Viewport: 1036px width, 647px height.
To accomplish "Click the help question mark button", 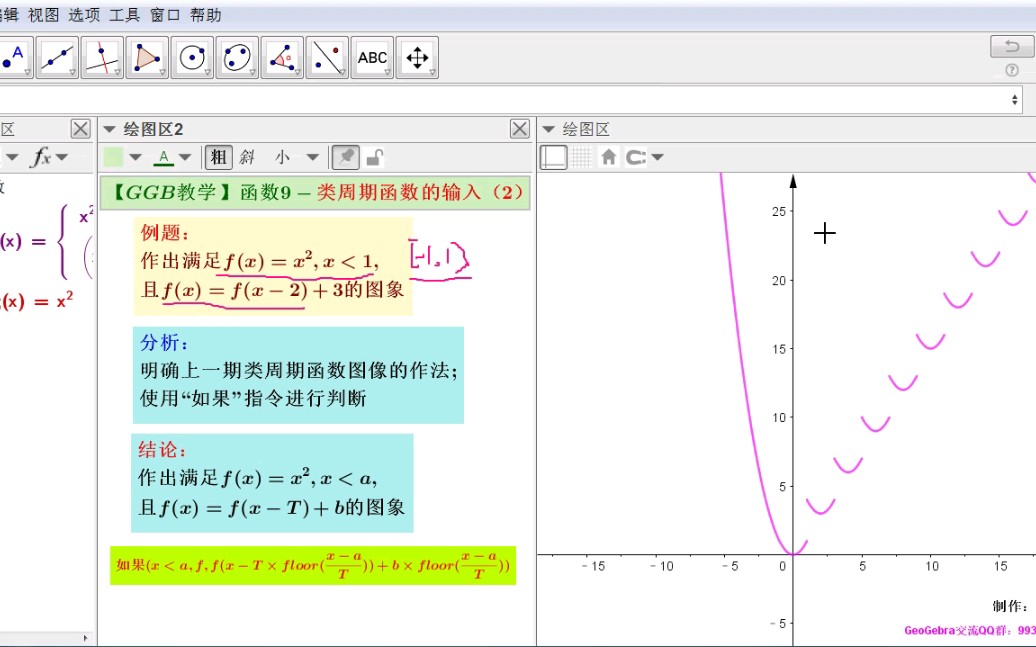I will click(1010, 70).
